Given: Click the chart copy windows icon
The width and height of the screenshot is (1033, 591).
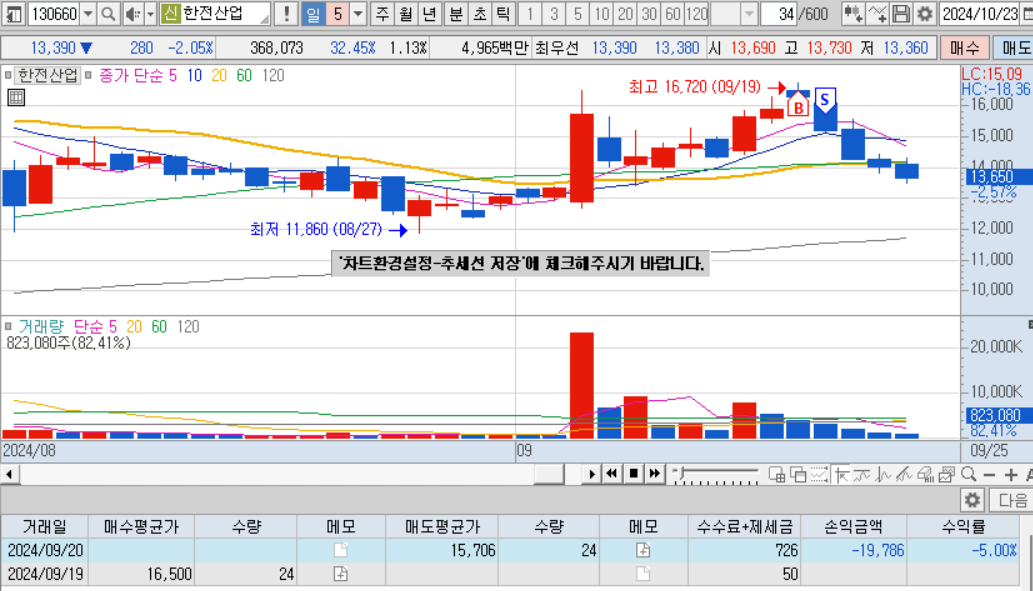Looking at the screenshot, I should tap(947, 474).
